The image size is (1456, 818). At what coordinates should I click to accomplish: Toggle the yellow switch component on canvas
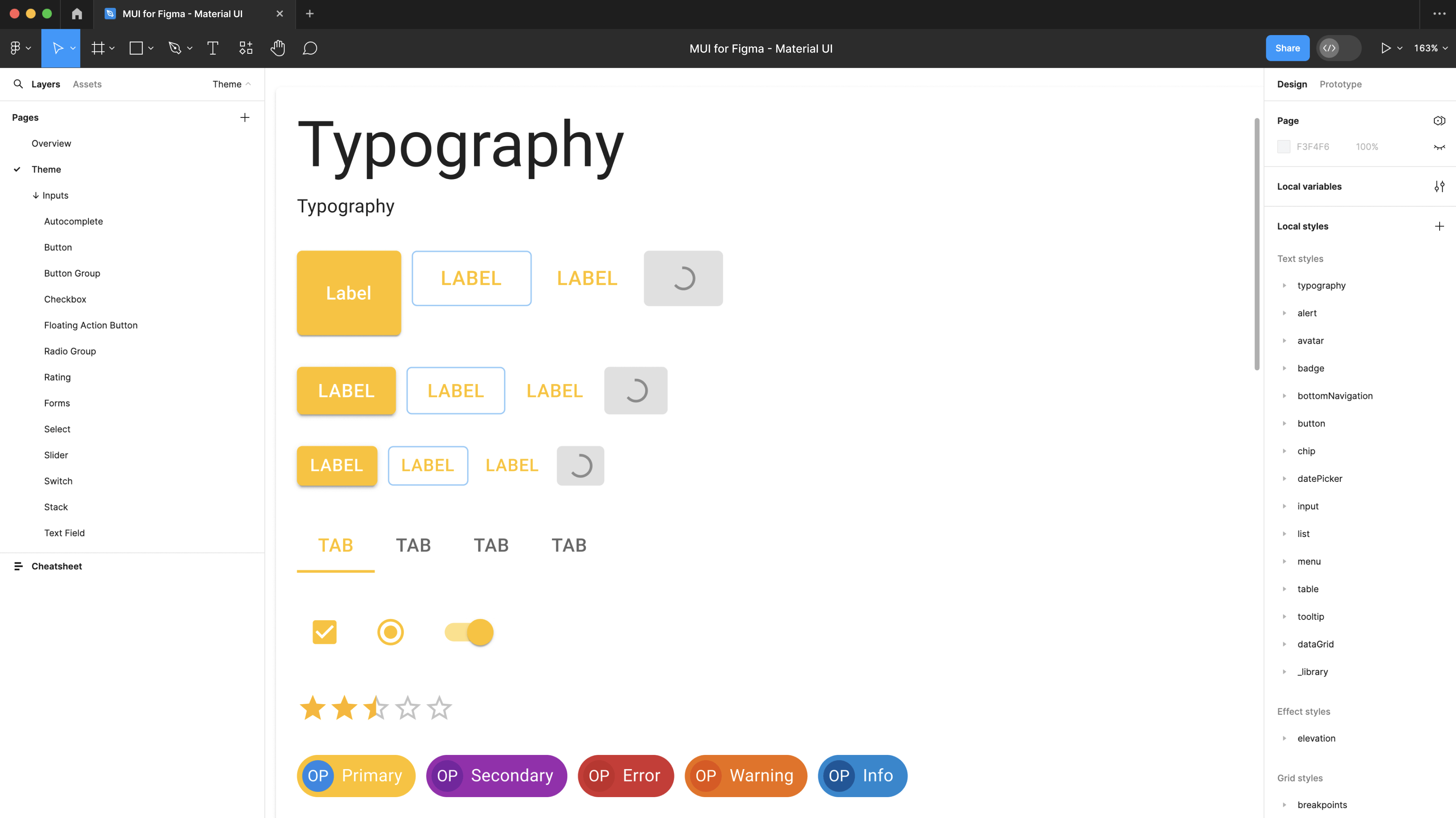coord(467,632)
